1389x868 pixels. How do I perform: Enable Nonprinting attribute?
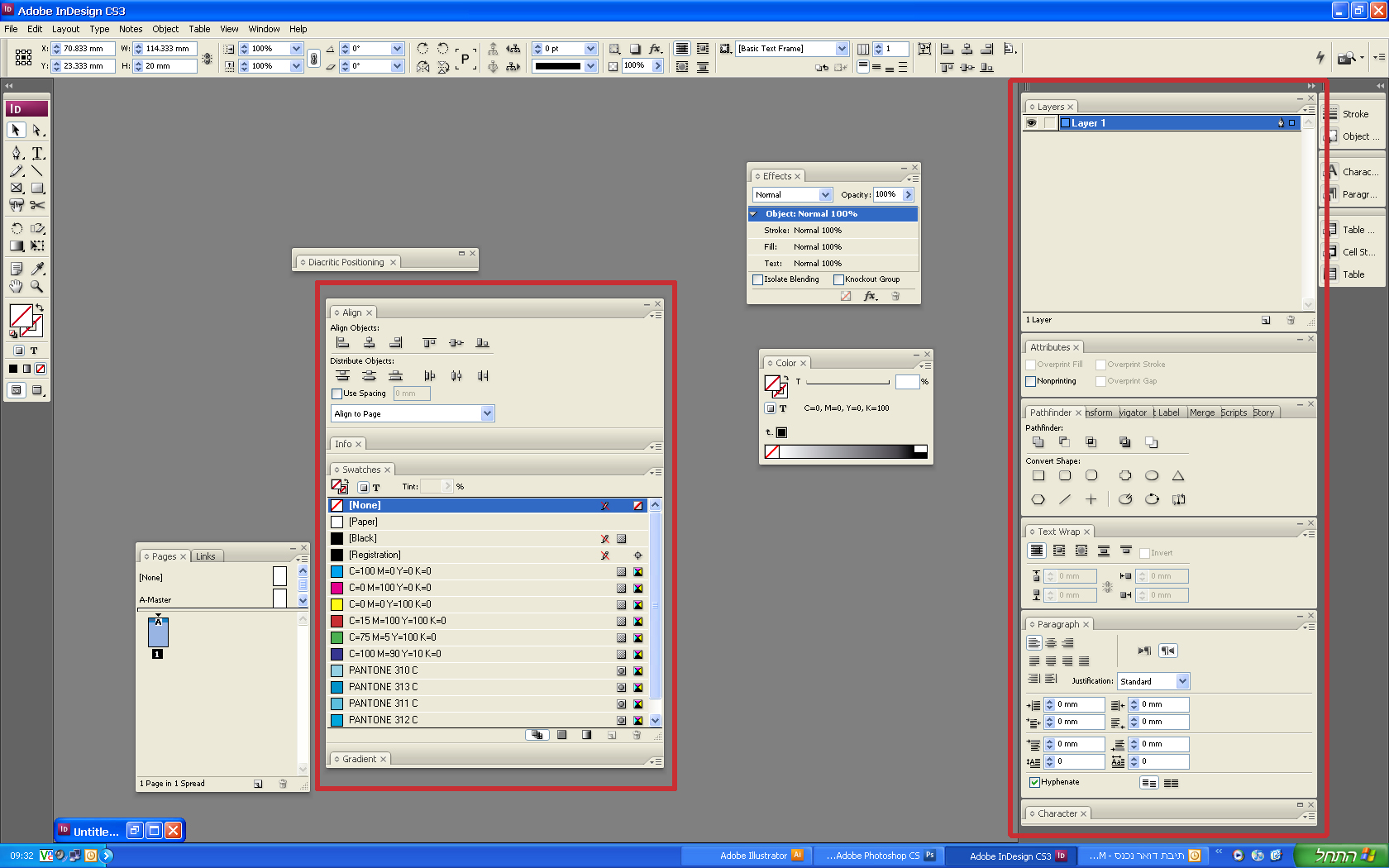click(x=1031, y=381)
